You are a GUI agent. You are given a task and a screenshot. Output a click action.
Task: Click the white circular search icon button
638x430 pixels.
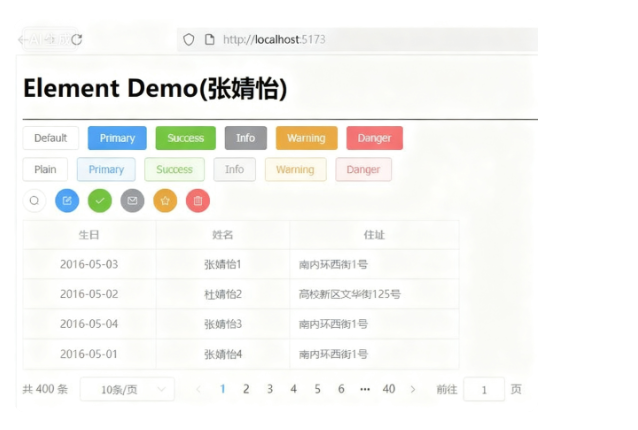(34, 201)
